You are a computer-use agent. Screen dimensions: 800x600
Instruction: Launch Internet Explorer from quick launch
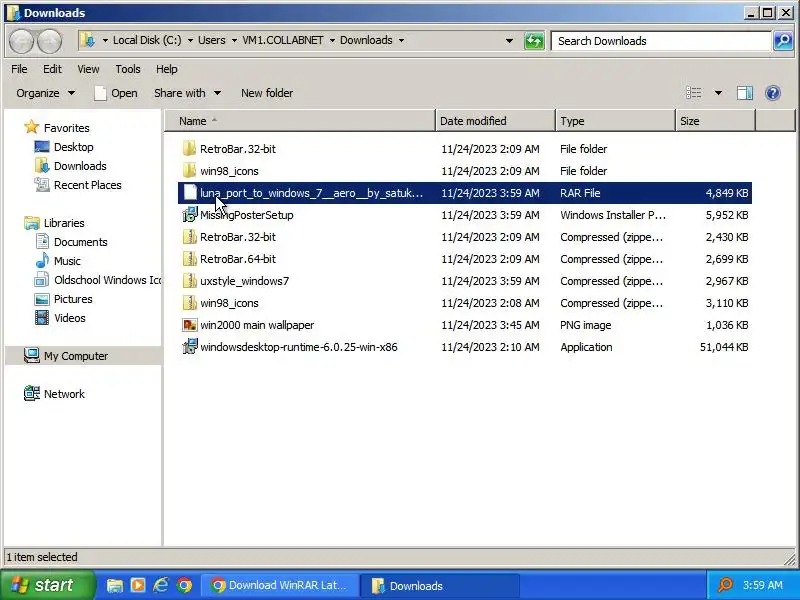click(161, 585)
